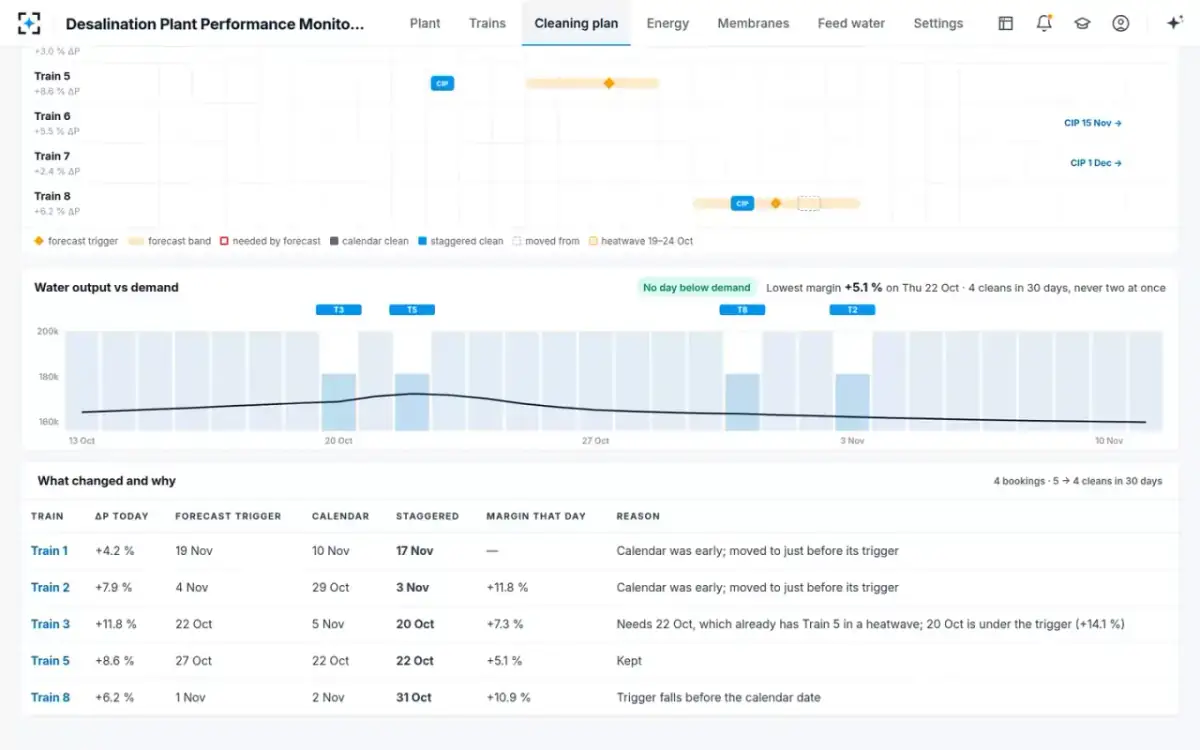Click the T2 clean marker above output chart

(852, 310)
